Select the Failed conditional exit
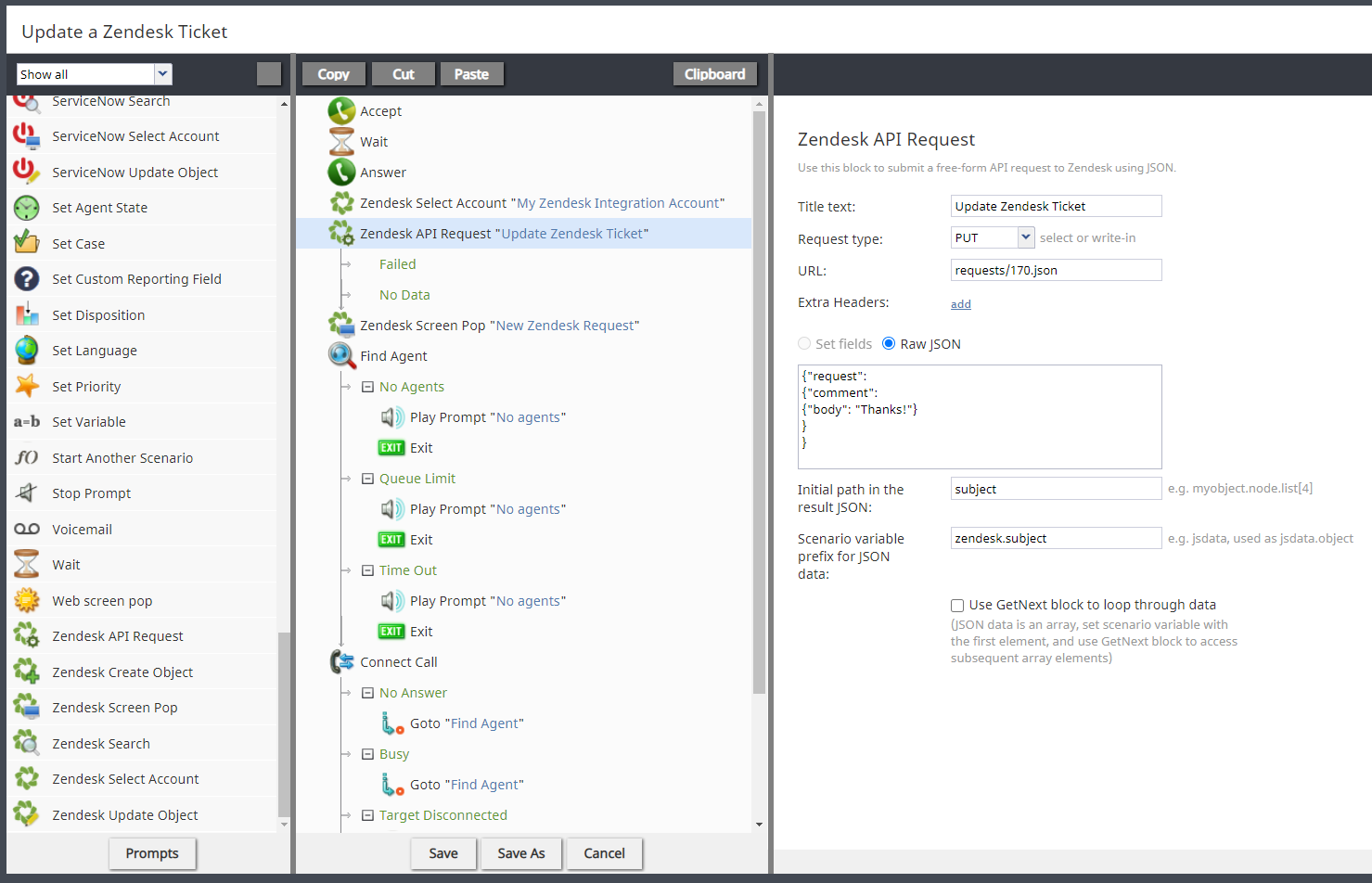 (398, 264)
